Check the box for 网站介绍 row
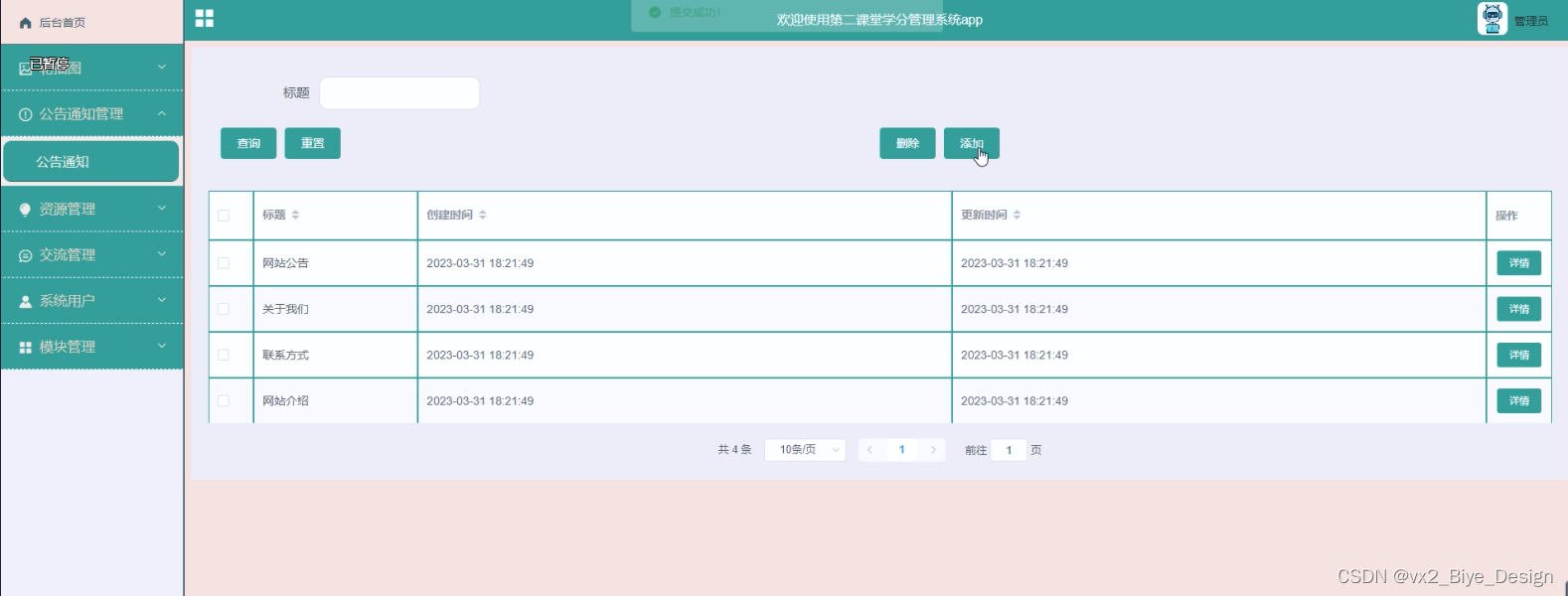This screenshot has height=596, width=1568. [224, 401]
